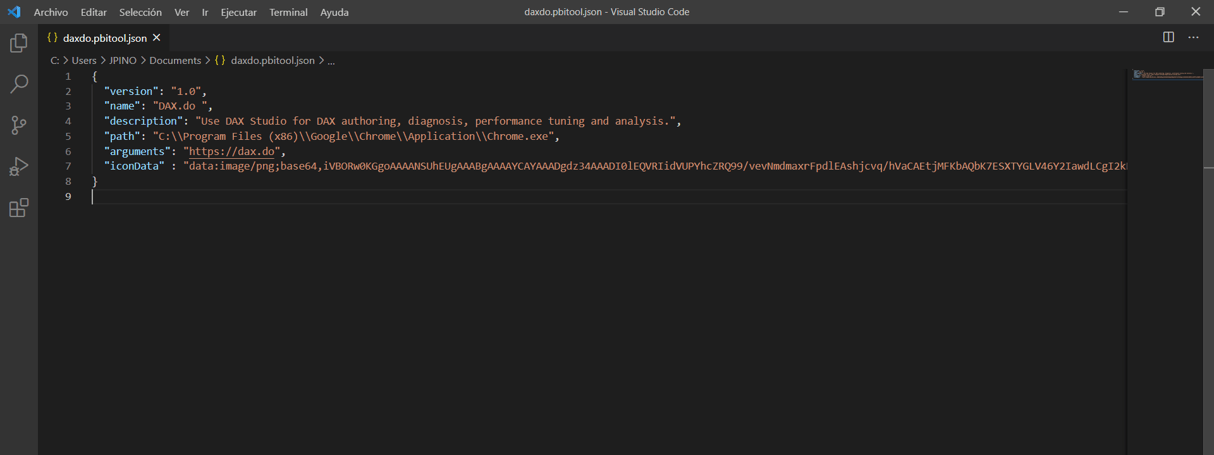Click the minimap code preview
This screenshot has height=455, width=1214.
1167,76
